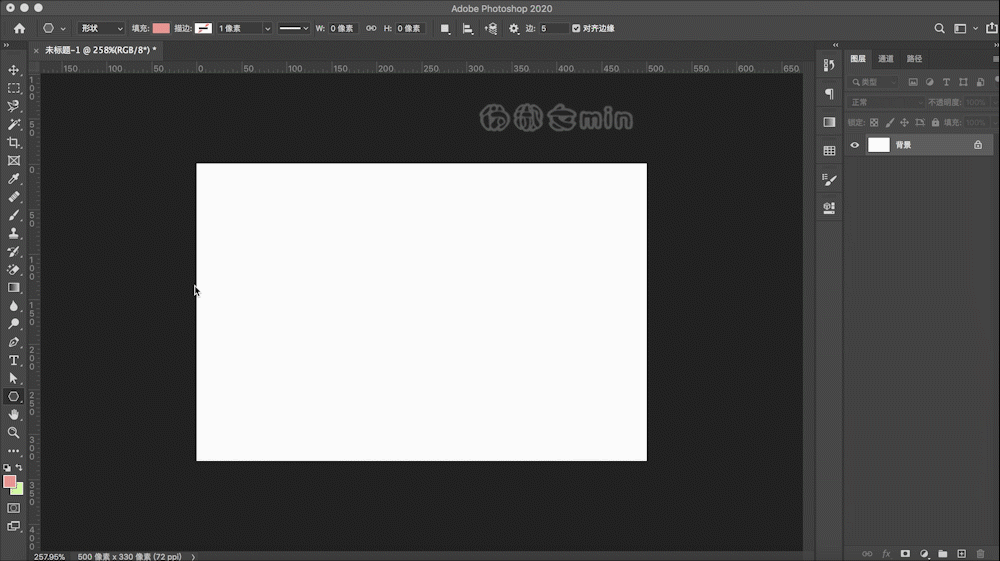This screenshot has height=561, width=1000.
Task: Filter layers by adjustment layers
Action: pyautogui.click(x=930, y=82)
